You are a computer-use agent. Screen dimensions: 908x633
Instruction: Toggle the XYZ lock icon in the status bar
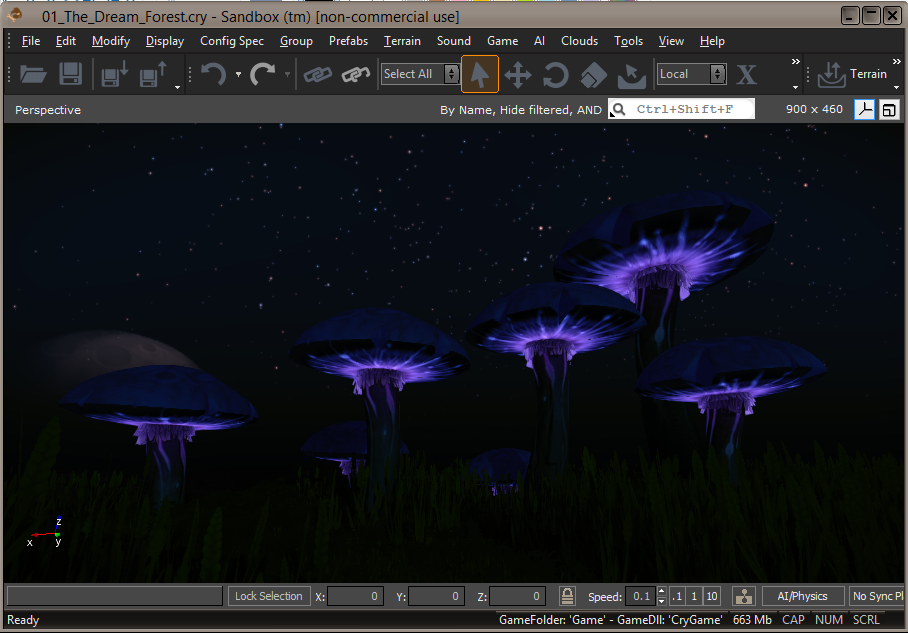click(567, 596)
